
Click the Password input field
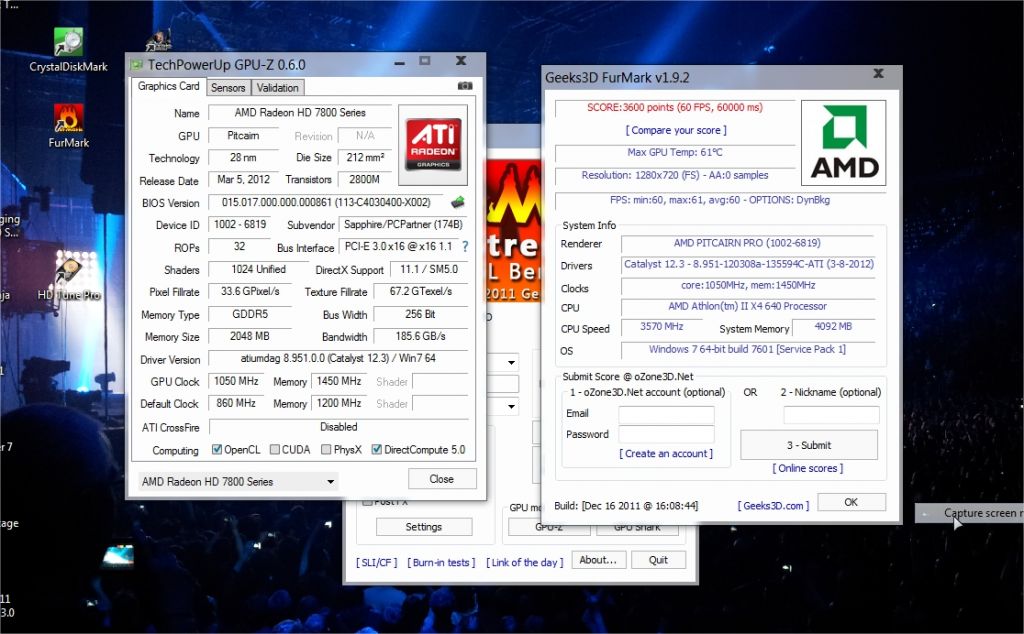click(x=666, y=434)
